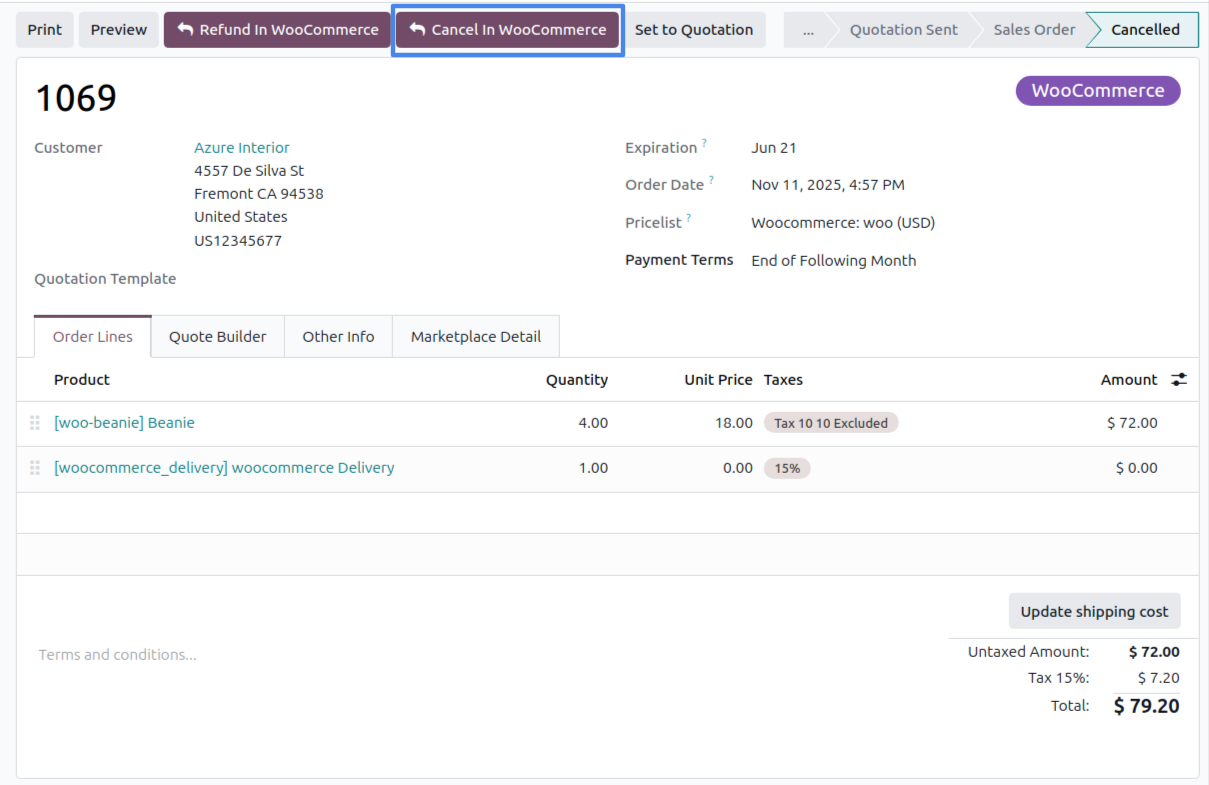The width and height of the screenshot is (1209, 785).
Task: Click the Taxes column header
Action: coord(783,380)
